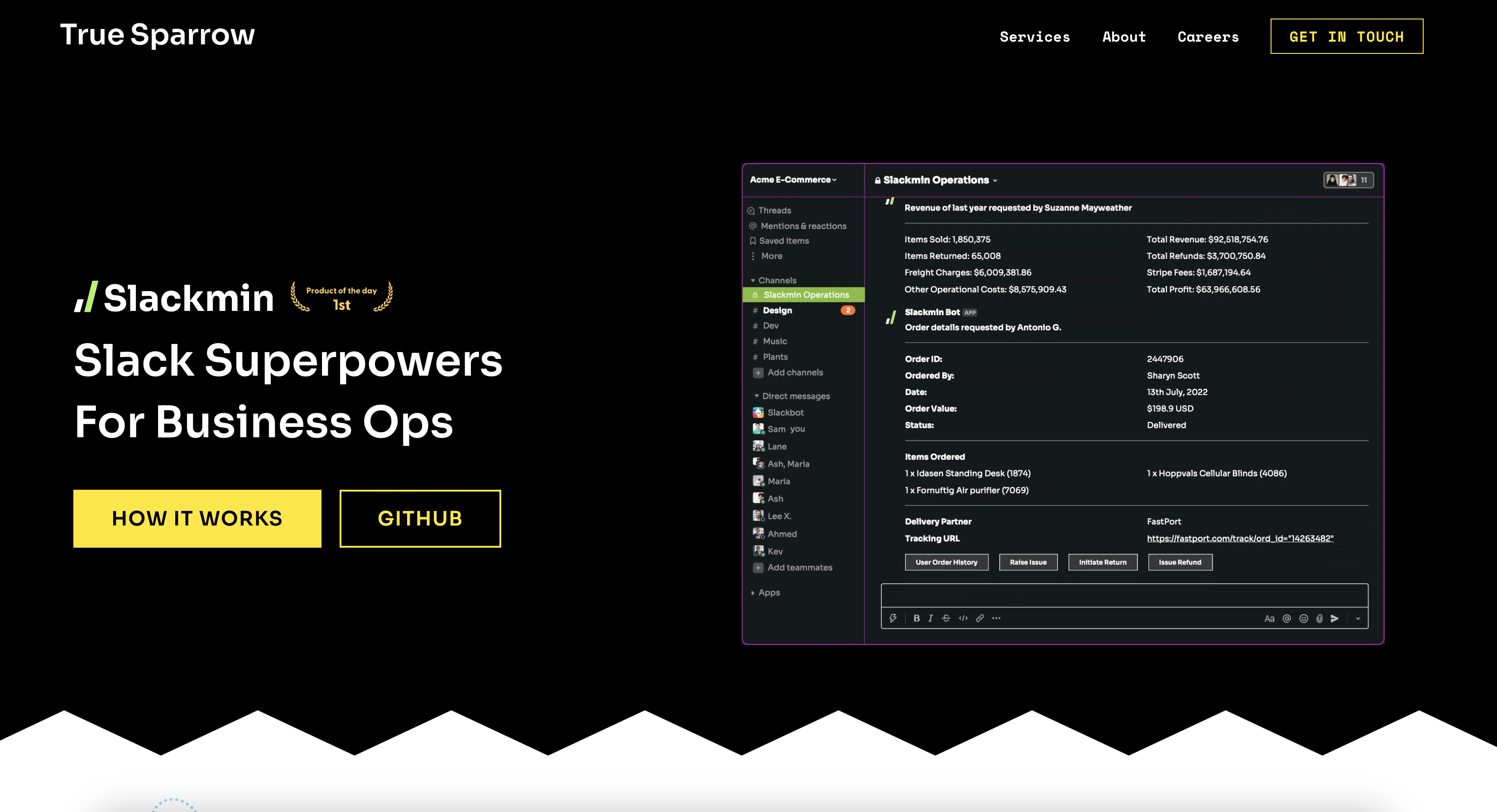This screenshot has width=1497, height=812.
Task: Select the Slackmin Operations channel in sidebar
Action: [804, 295]
